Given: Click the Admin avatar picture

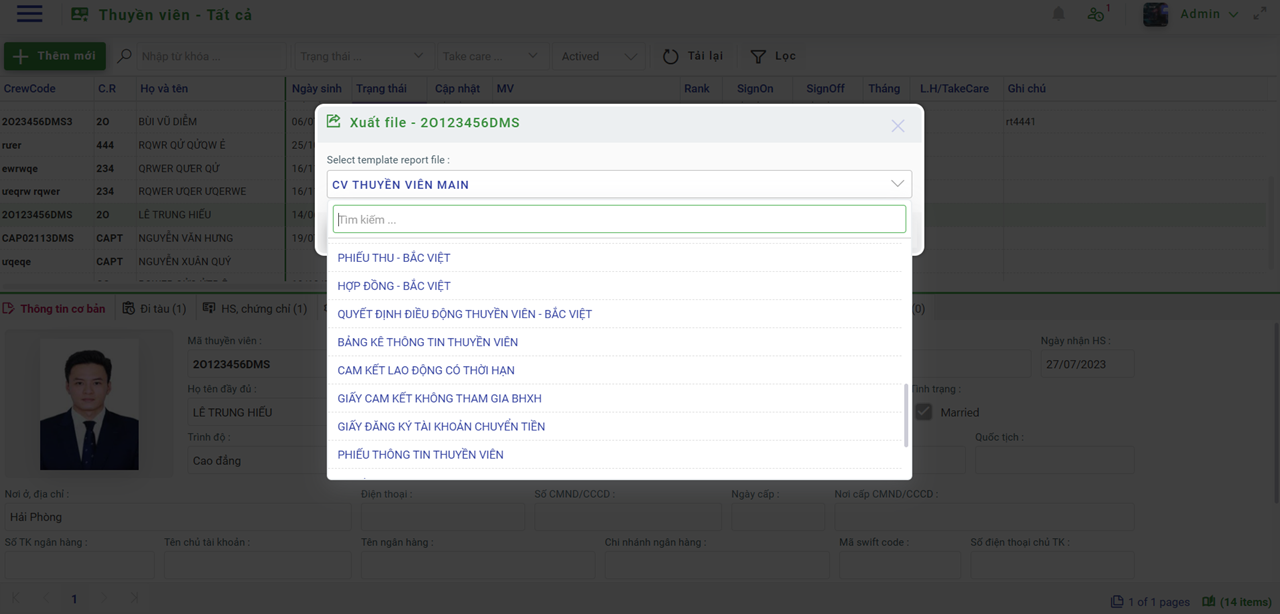Looking at the screenshot, I should pyautogui.click(x=1156, y=14).
